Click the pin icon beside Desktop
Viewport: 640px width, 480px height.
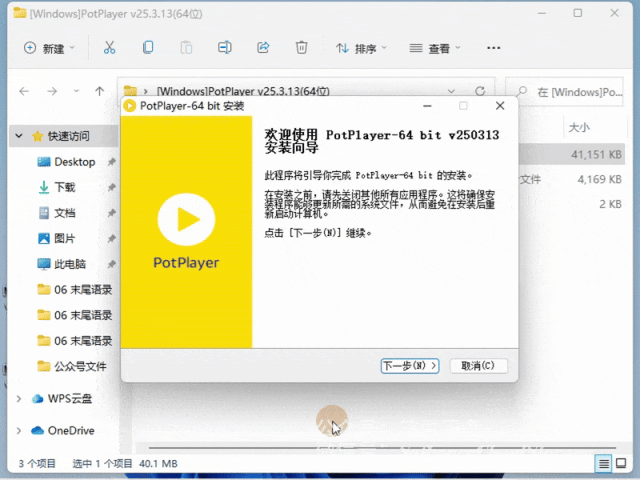[111, 162]
